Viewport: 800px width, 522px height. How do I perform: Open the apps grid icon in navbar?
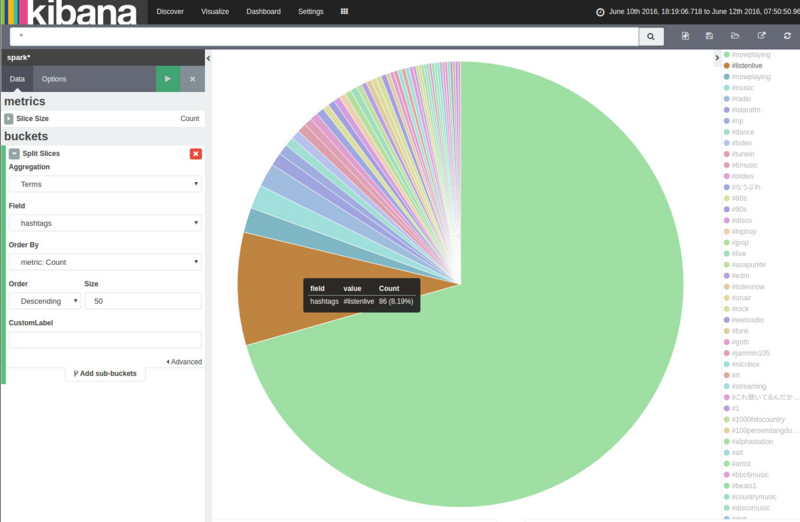[x=344, y=11]
